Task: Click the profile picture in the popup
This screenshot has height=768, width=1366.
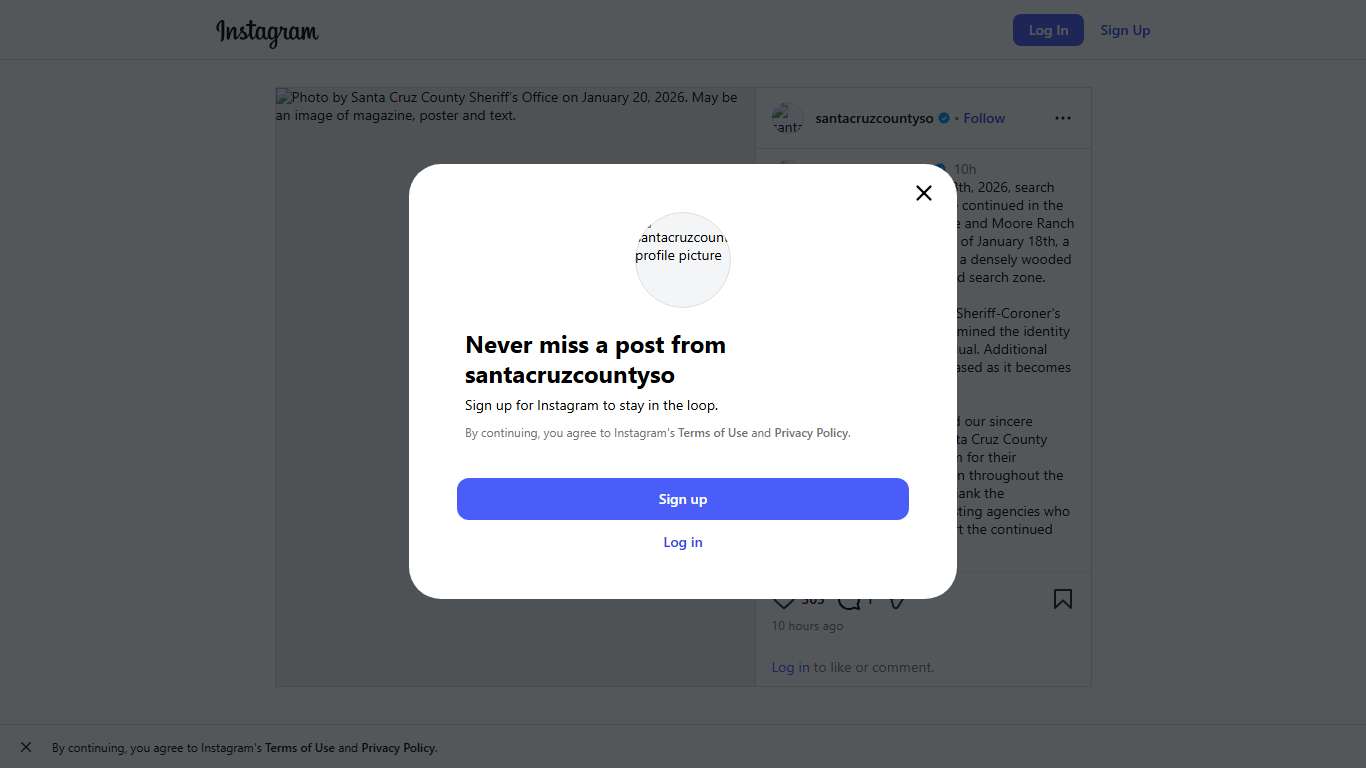Action: coord(683,259)
